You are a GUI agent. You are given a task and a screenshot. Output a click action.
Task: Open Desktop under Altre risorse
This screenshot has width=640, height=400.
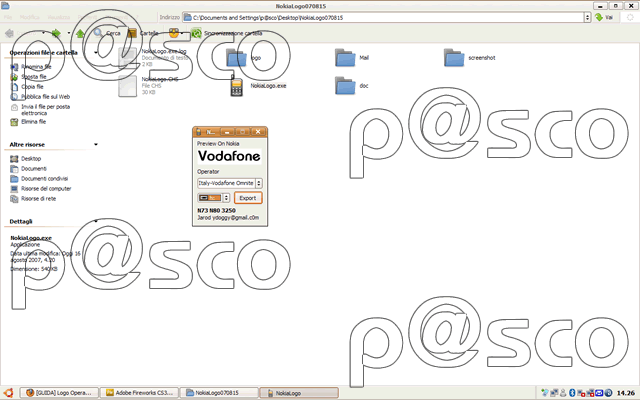[x=26, y=159]
